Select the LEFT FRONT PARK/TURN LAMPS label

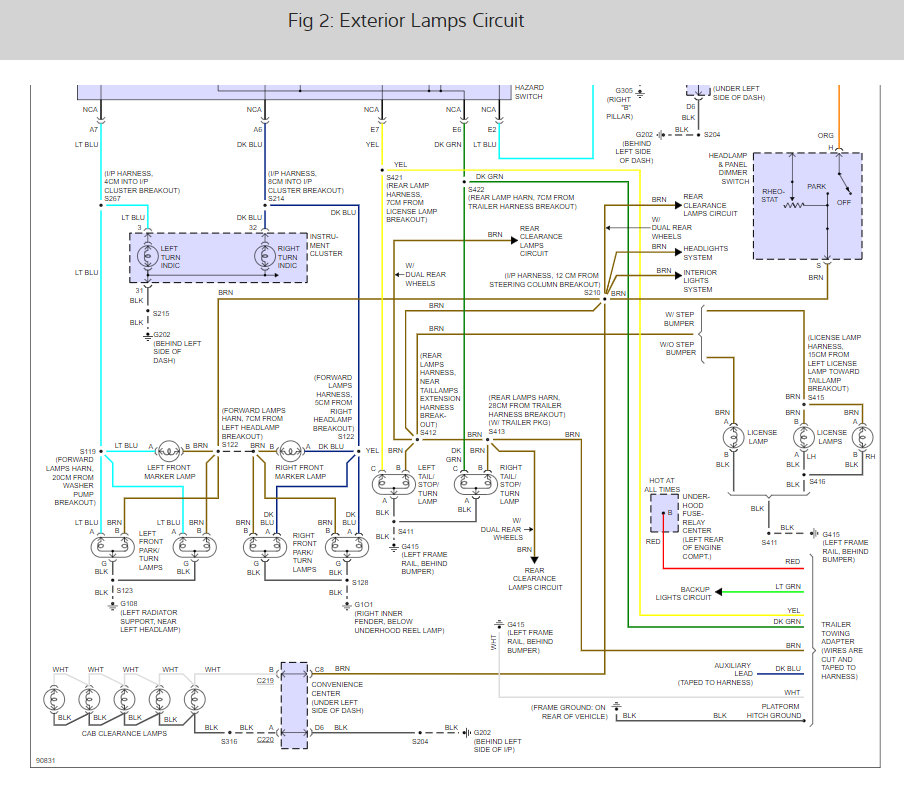(x=150, y=551)
